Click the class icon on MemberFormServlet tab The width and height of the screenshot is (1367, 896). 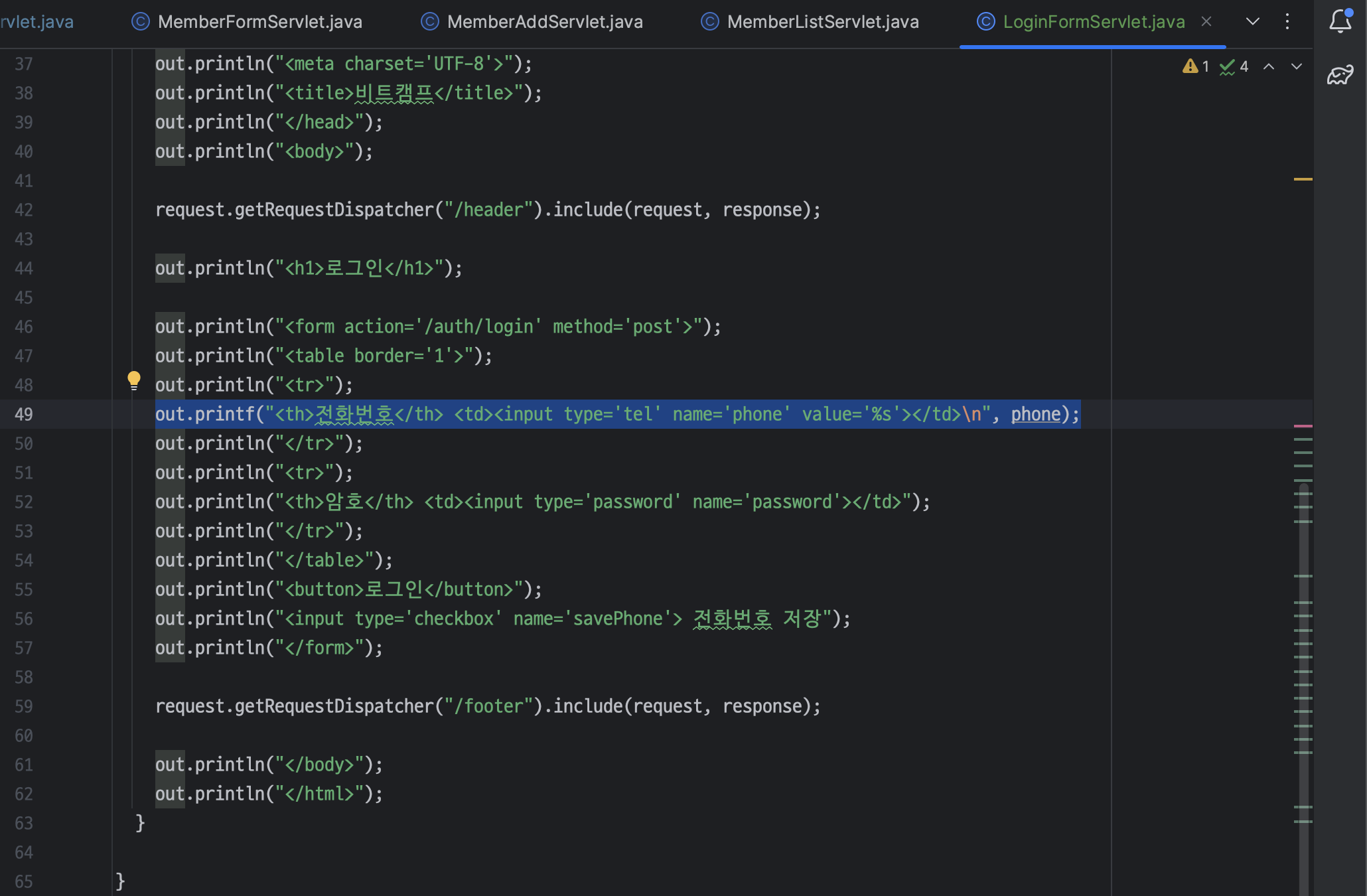click(x=141, y=22)
